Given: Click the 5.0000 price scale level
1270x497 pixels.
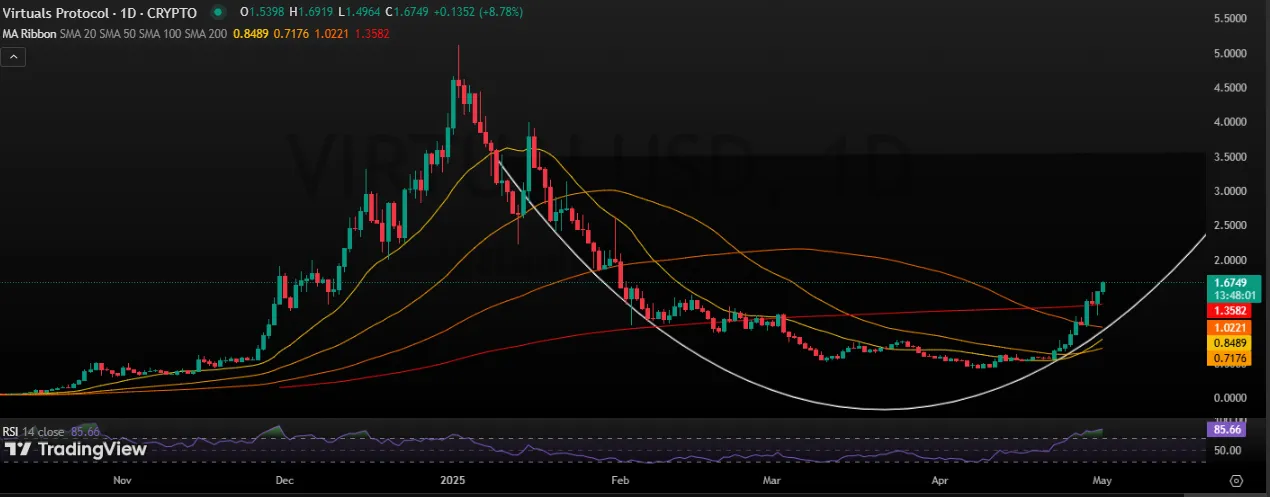Looking at the screenshot, I should [1228, 53].
